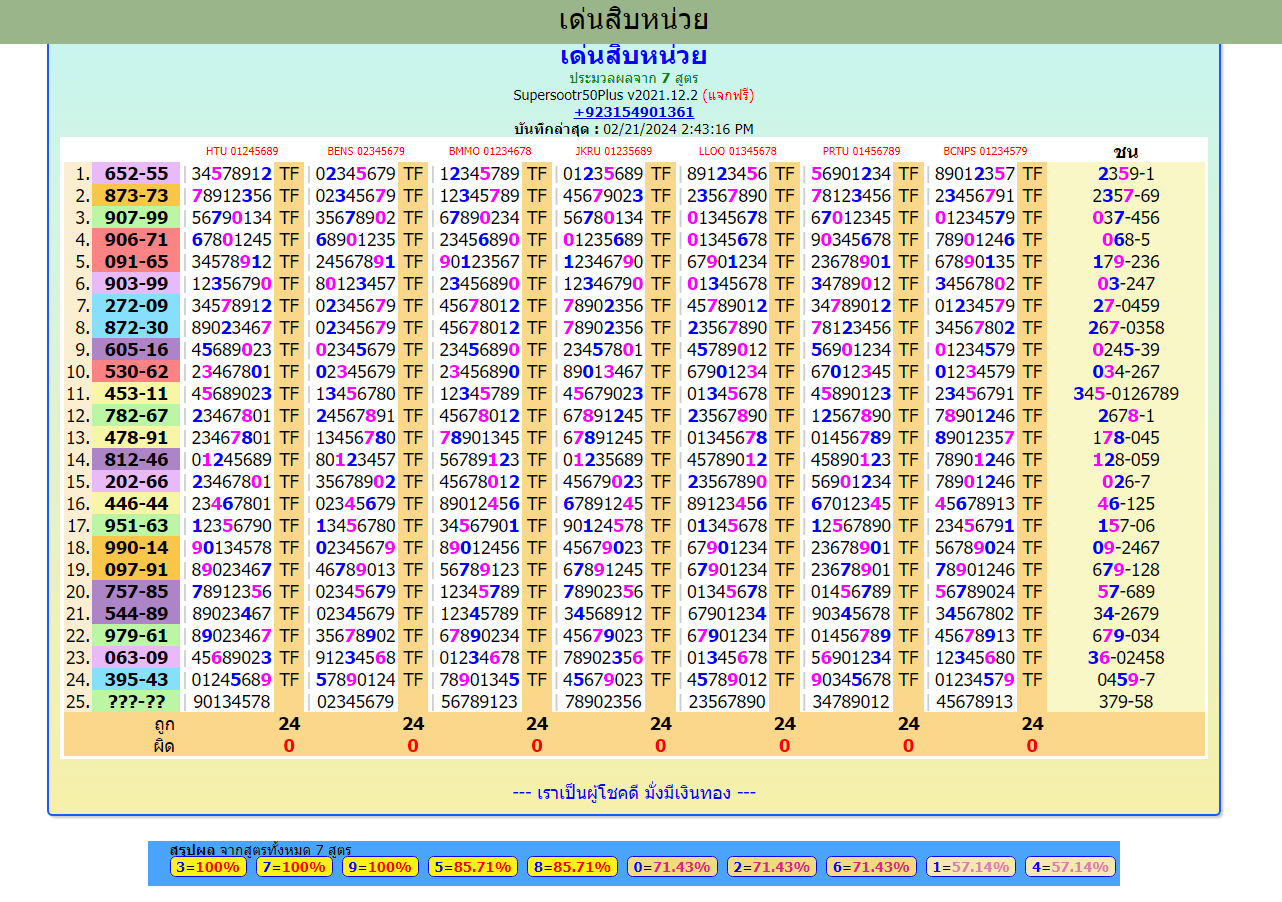The image size is (1282, 902).
Task: Click the 6=71.43% summary badge
Action: pos(871,867)
